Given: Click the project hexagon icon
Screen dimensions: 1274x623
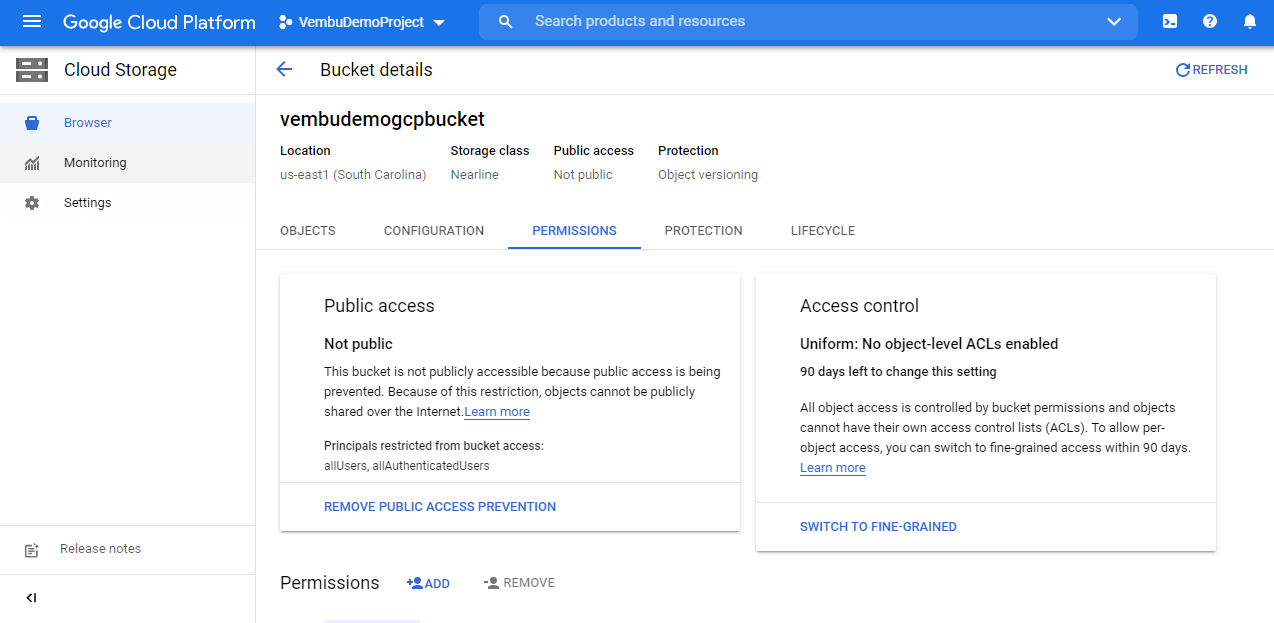Looking at the screenshot, I should 286,22.
